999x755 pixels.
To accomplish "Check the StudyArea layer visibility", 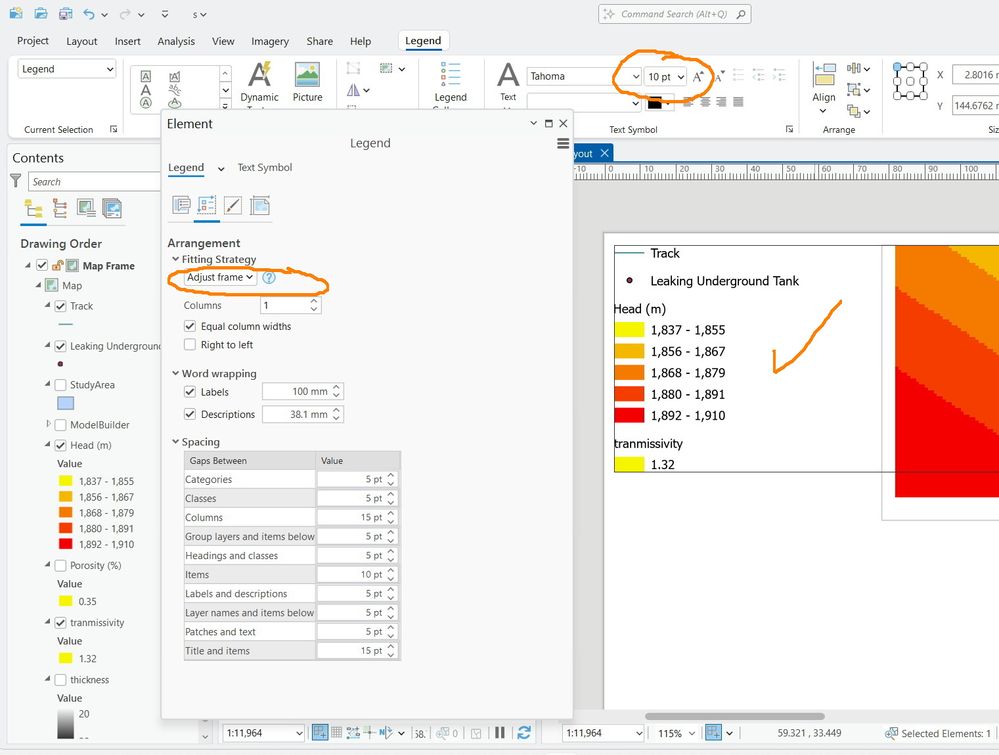I will point(61,385).
